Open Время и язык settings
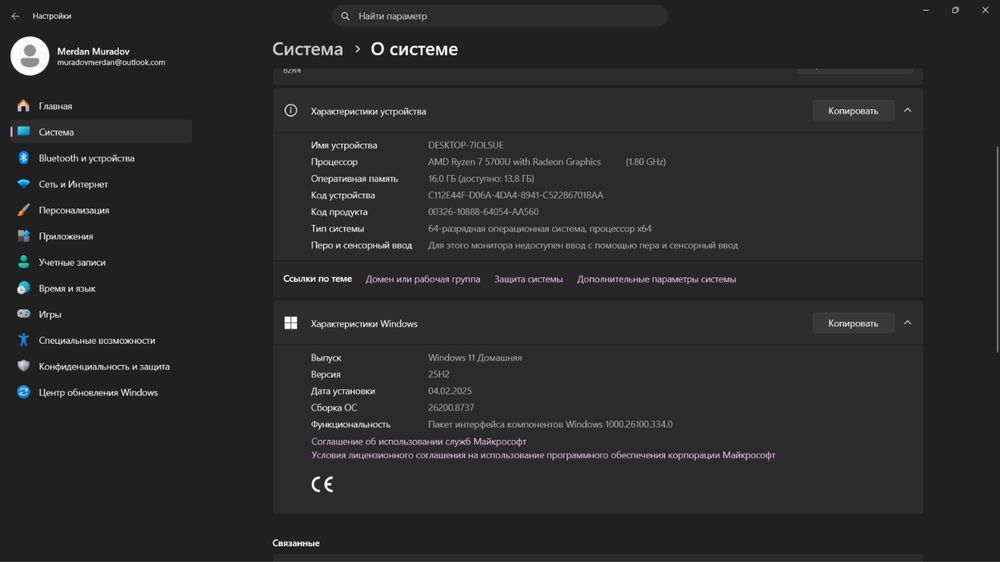 [101, 288]
